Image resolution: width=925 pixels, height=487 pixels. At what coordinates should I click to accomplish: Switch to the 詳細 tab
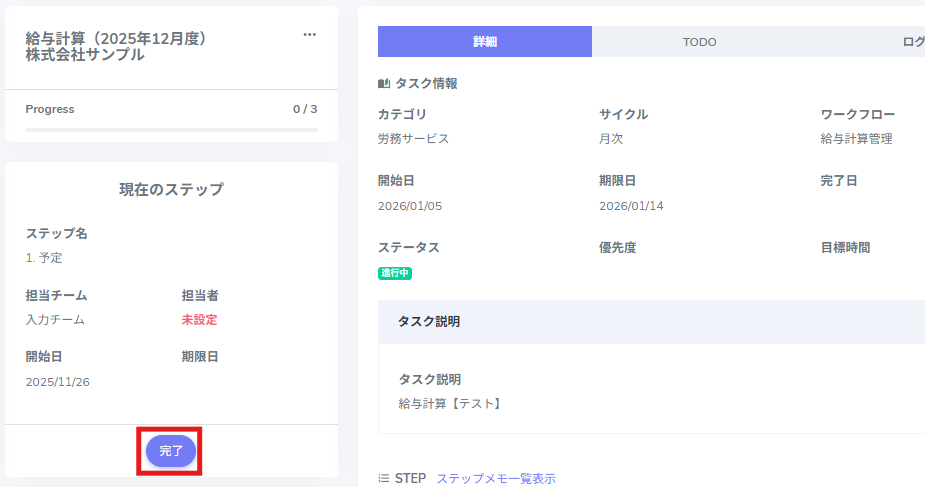(x=485, y=42)
